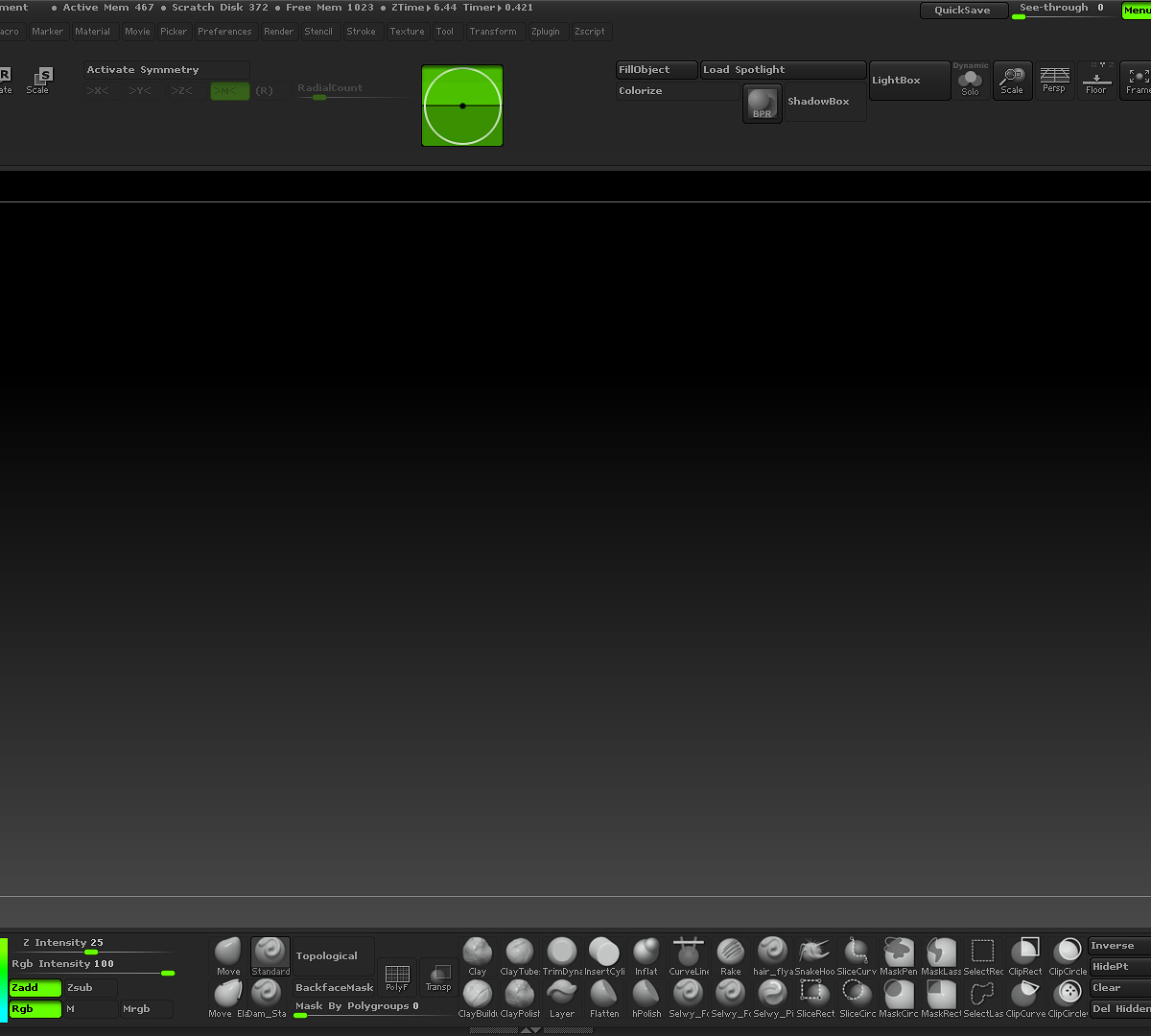Choose the MaskCirc brush
1151x1036 pixels.
900,999
